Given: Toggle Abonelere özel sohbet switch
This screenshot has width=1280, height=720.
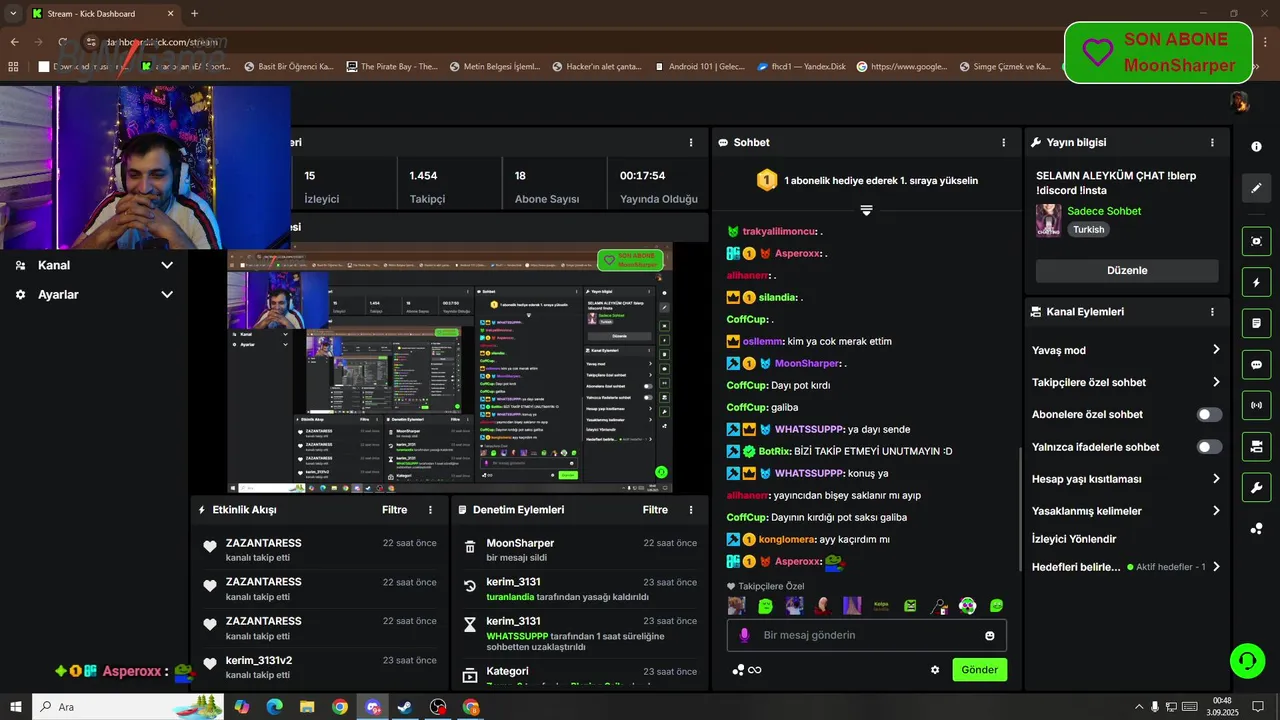Looking at the screenshot, I should tap(1209, 415).
